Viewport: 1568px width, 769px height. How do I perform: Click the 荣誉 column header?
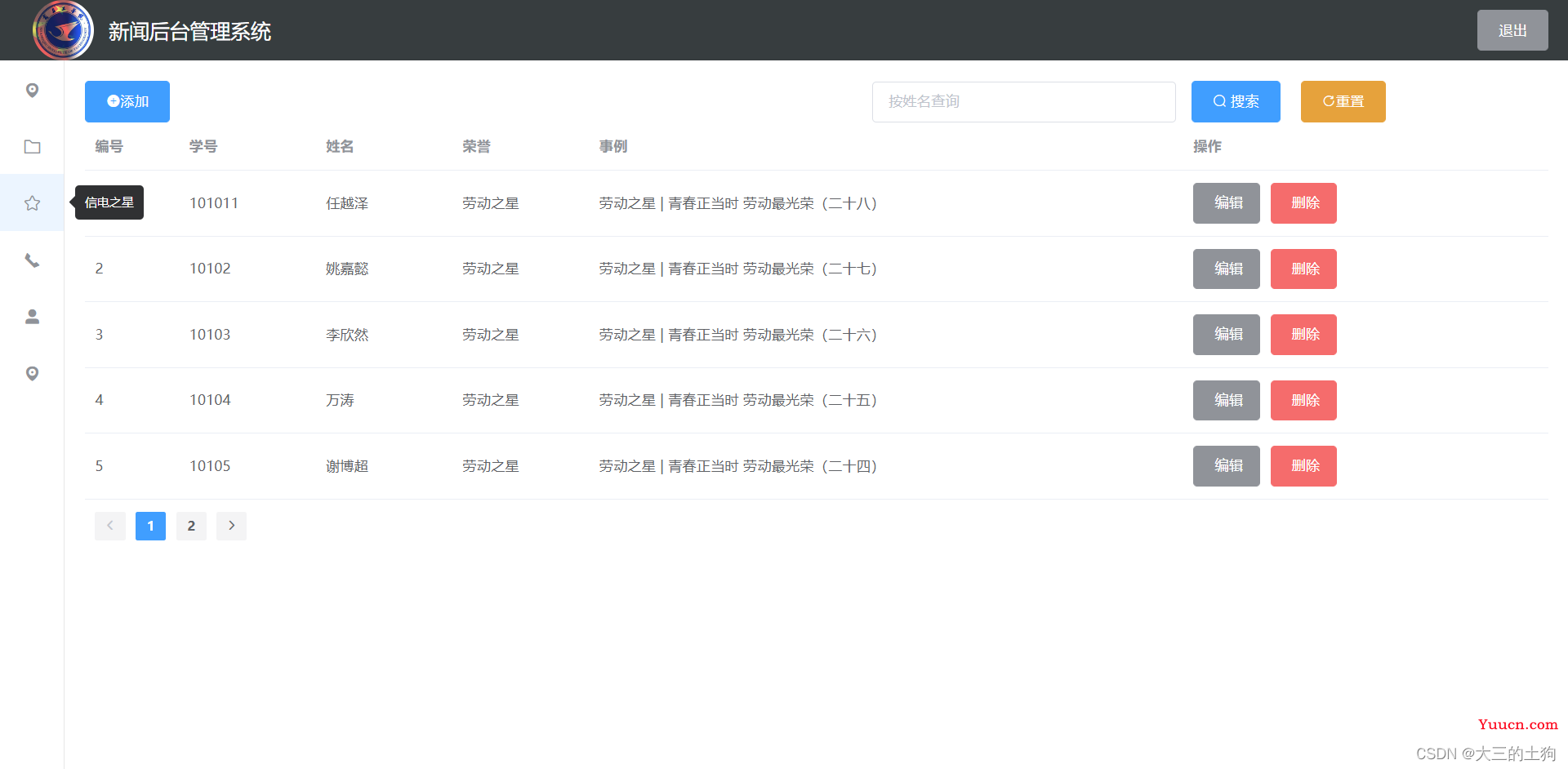coord(476,146)
